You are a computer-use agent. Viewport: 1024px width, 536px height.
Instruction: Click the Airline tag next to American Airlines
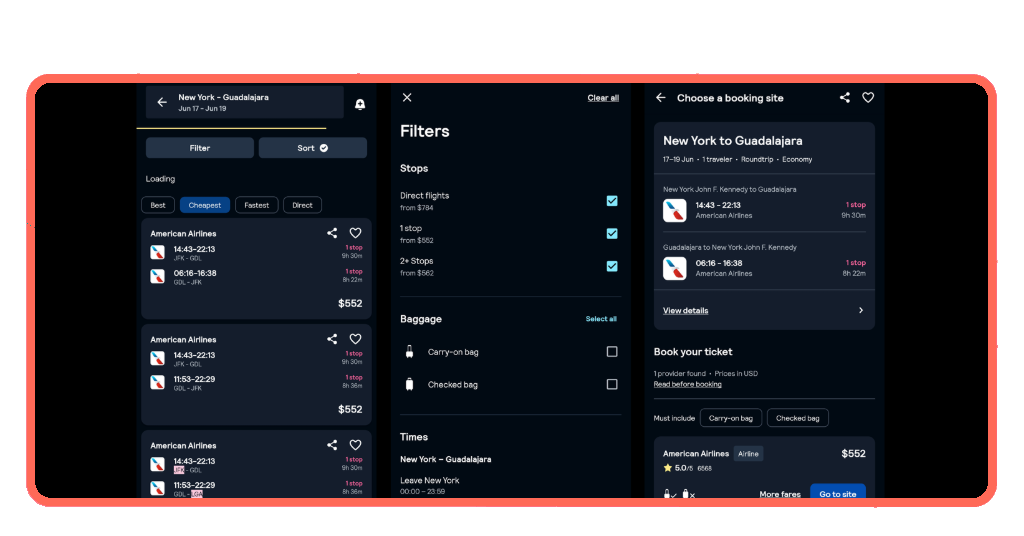click(x=748, y=454)
